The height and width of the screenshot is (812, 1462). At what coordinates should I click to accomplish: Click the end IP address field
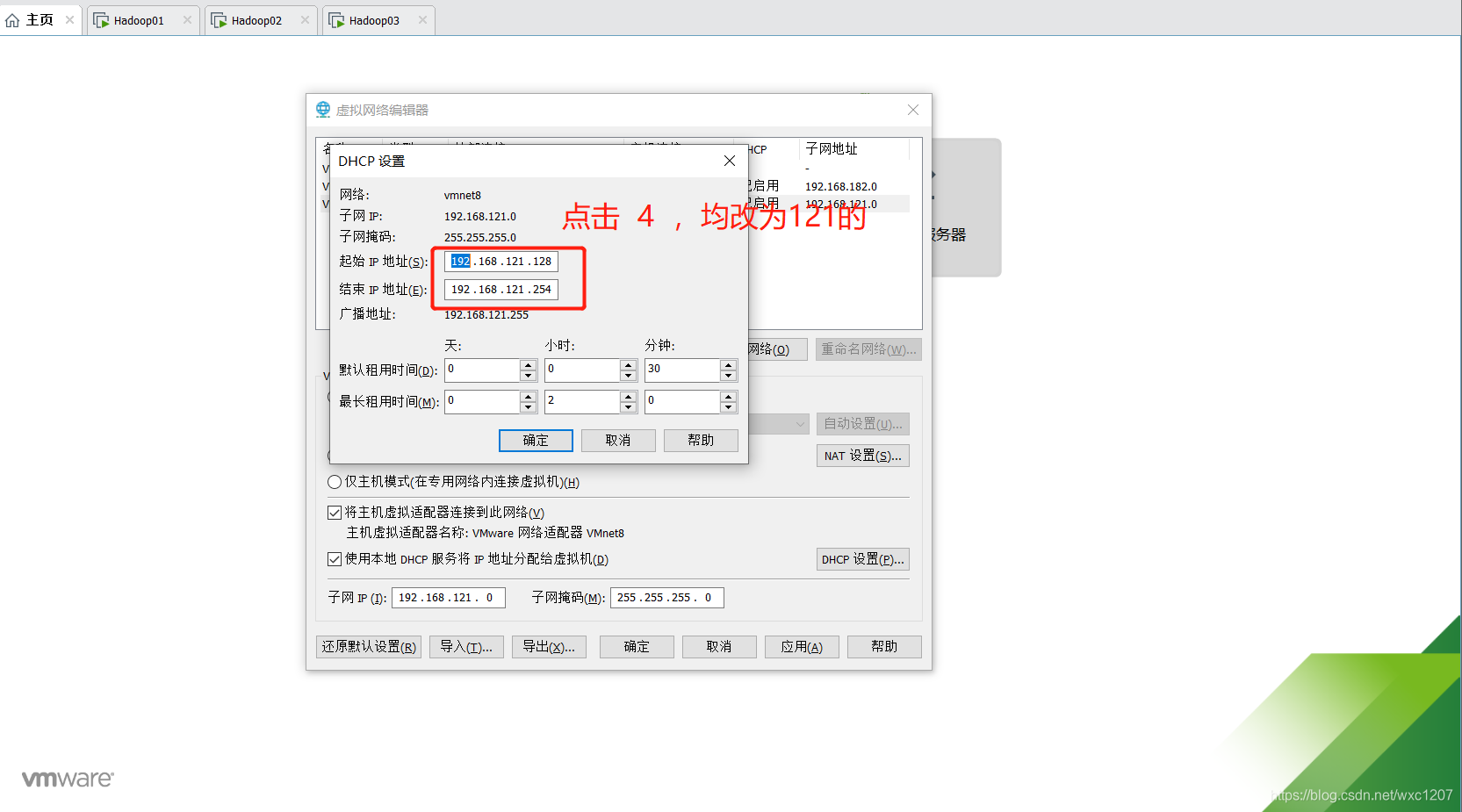click(501, 290)
